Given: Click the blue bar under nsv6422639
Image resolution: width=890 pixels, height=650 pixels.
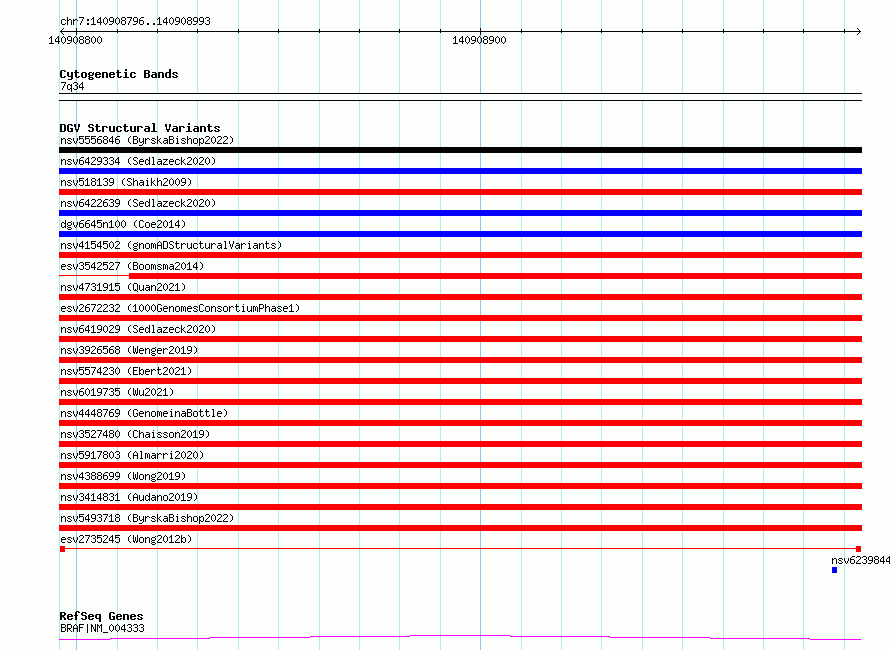Looking at the screenshot, I should (x=460, y=213).
